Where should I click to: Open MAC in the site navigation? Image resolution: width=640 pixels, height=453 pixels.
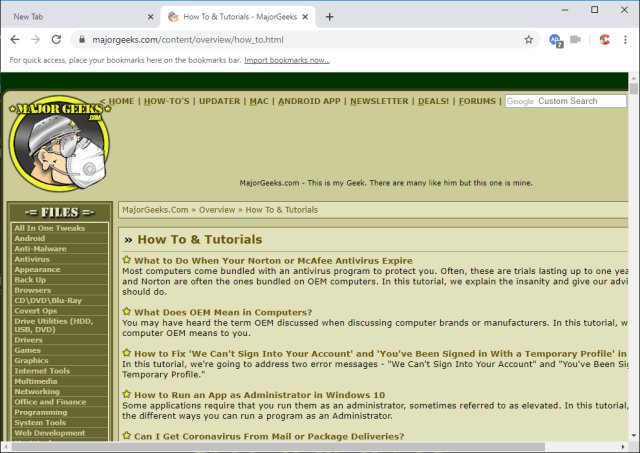(259, 101)
